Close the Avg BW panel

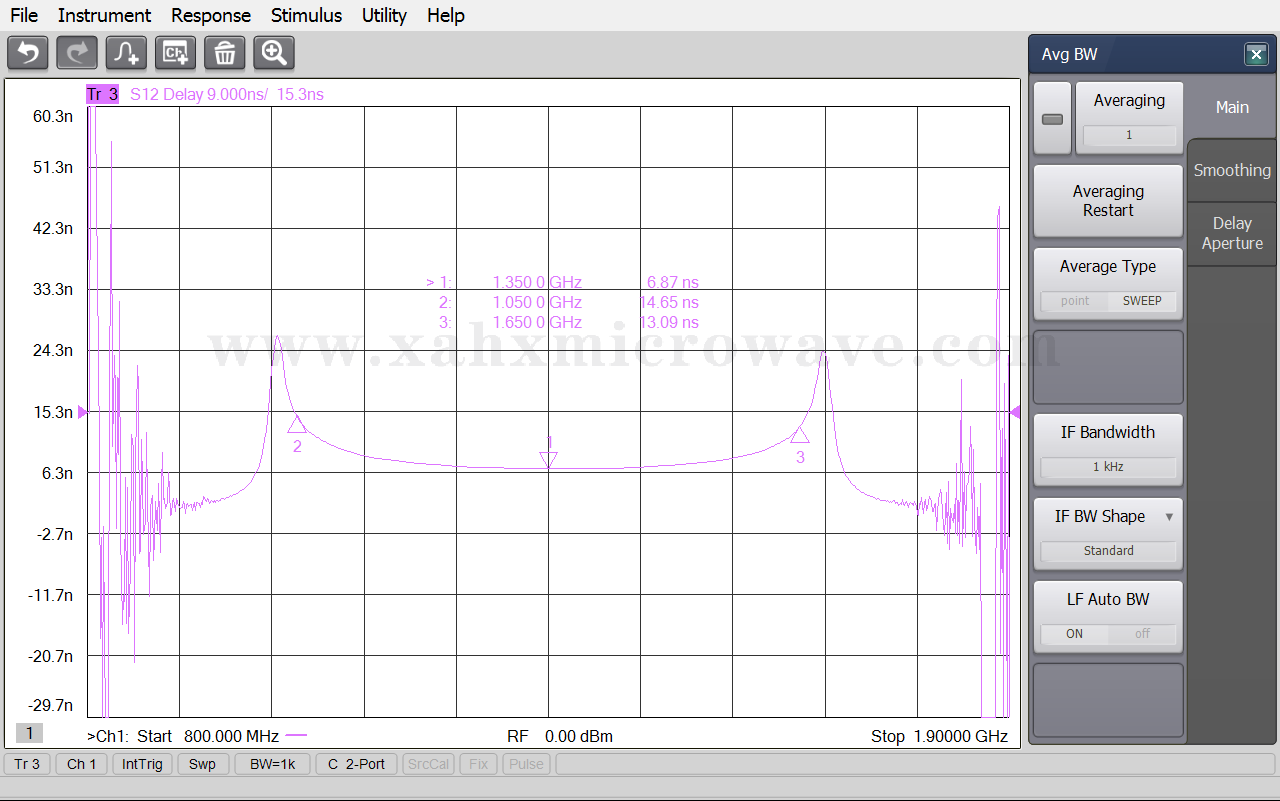(1256, 55)
